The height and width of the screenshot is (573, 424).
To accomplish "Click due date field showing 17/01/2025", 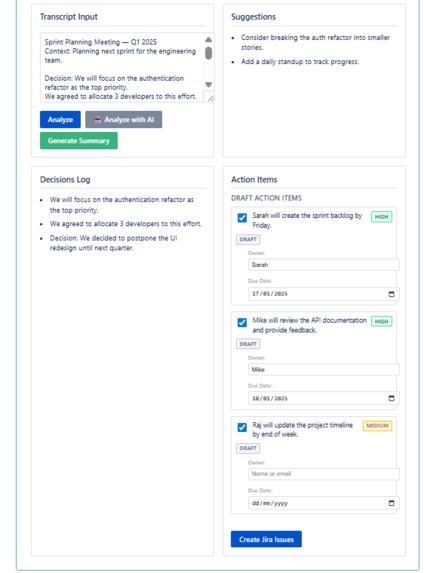I will tap(323, 294).
